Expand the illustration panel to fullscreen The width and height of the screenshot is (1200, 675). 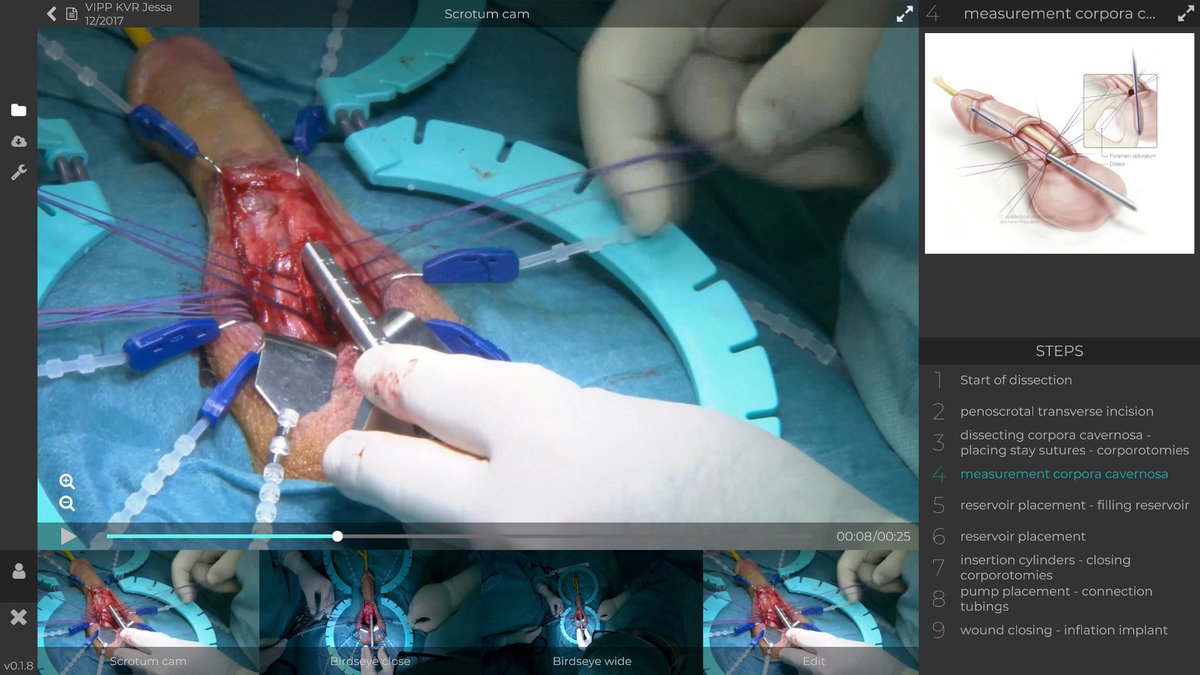pyautogui.click(x=1186, y=14)
